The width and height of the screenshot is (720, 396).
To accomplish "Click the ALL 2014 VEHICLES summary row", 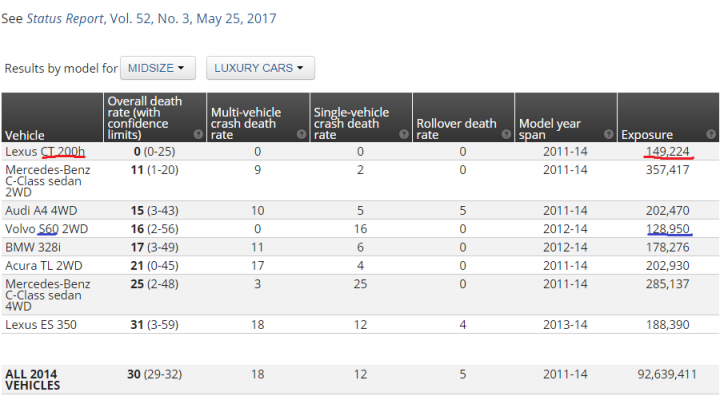I will [360, 379].
